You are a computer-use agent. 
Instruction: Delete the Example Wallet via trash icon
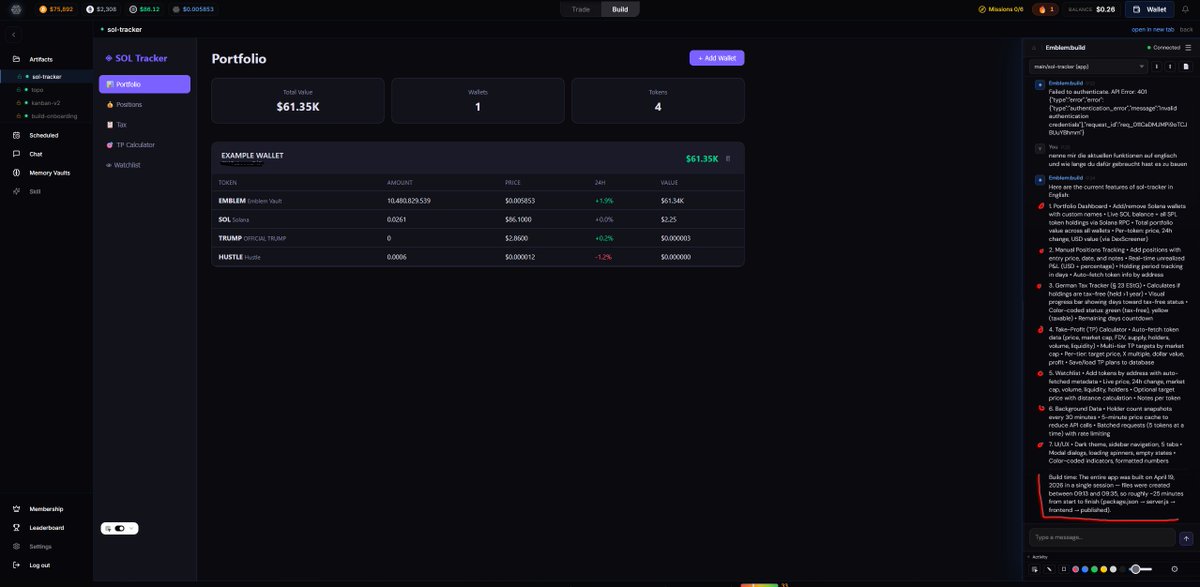[x=728, y=158]
